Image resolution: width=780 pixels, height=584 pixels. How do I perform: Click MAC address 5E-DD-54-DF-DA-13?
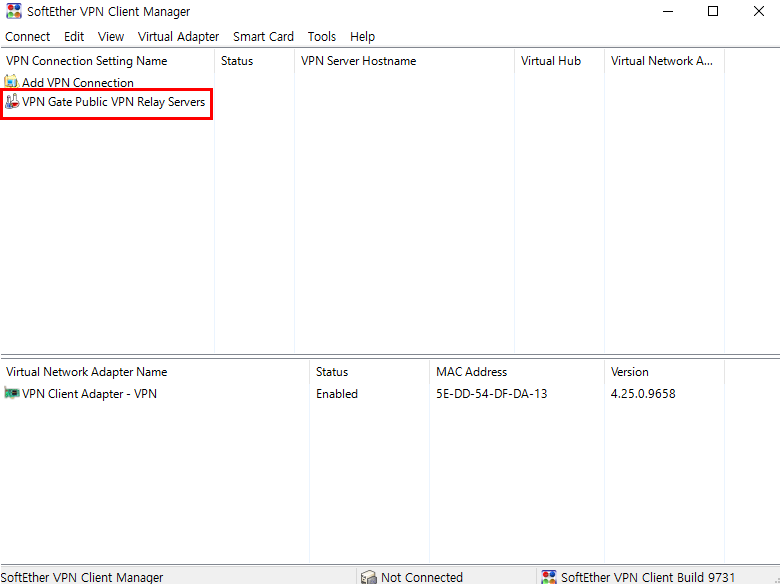[491, 394]
